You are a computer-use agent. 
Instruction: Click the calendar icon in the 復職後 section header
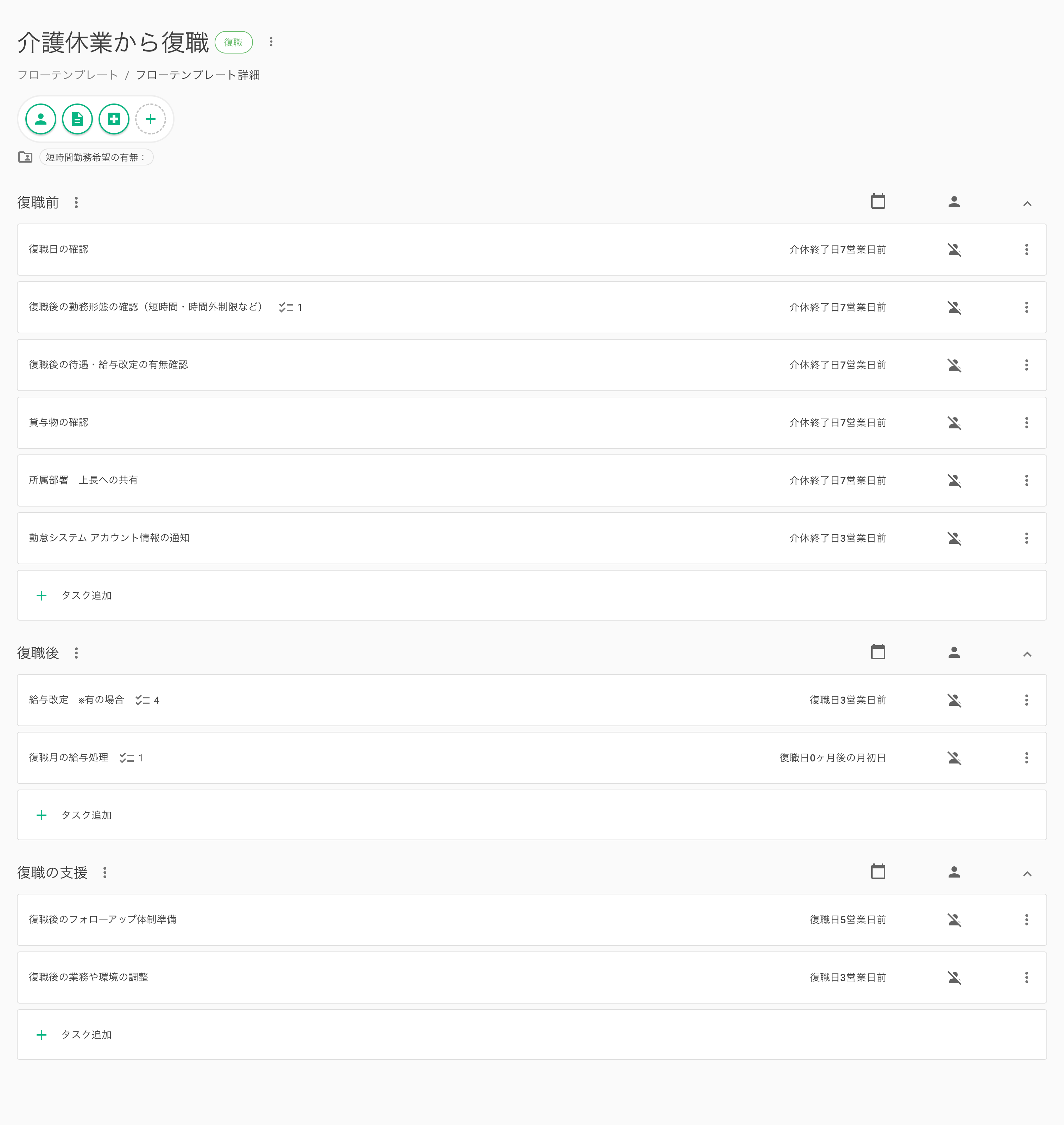pos(878,652)
